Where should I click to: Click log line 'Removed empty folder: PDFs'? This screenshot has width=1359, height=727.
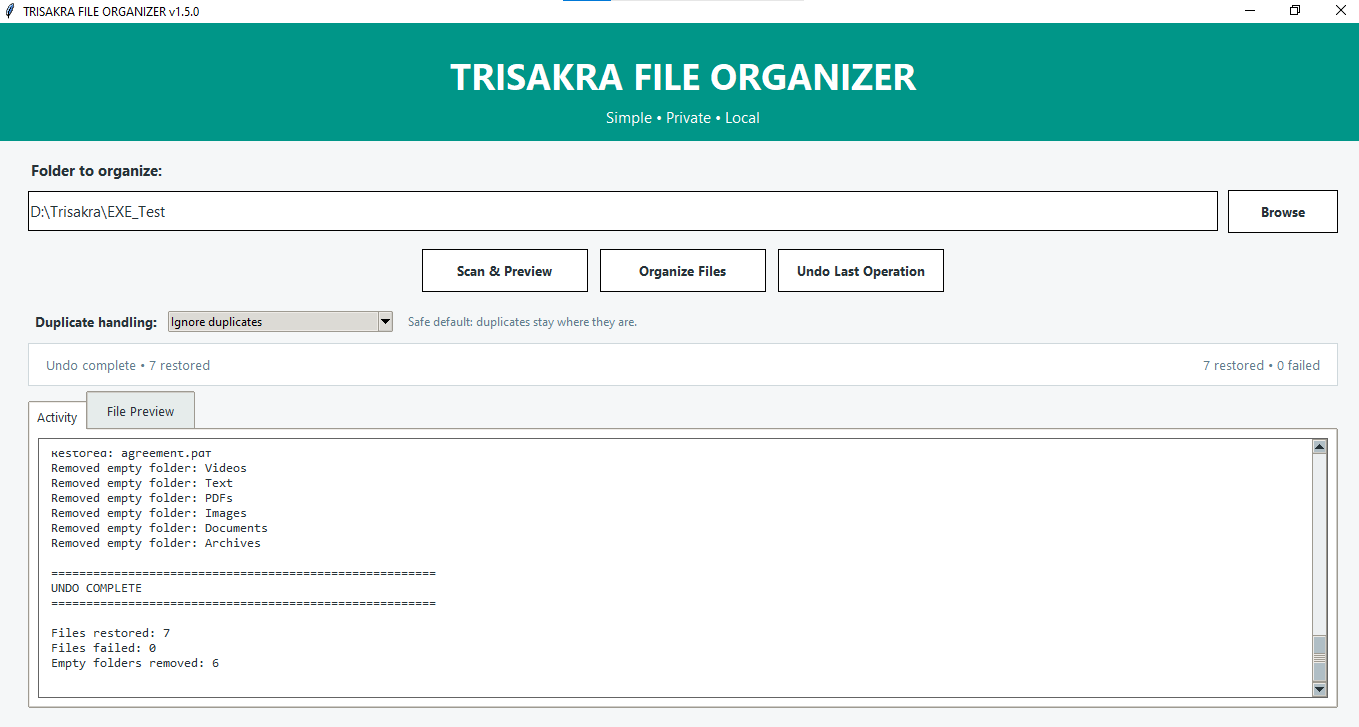142,498
